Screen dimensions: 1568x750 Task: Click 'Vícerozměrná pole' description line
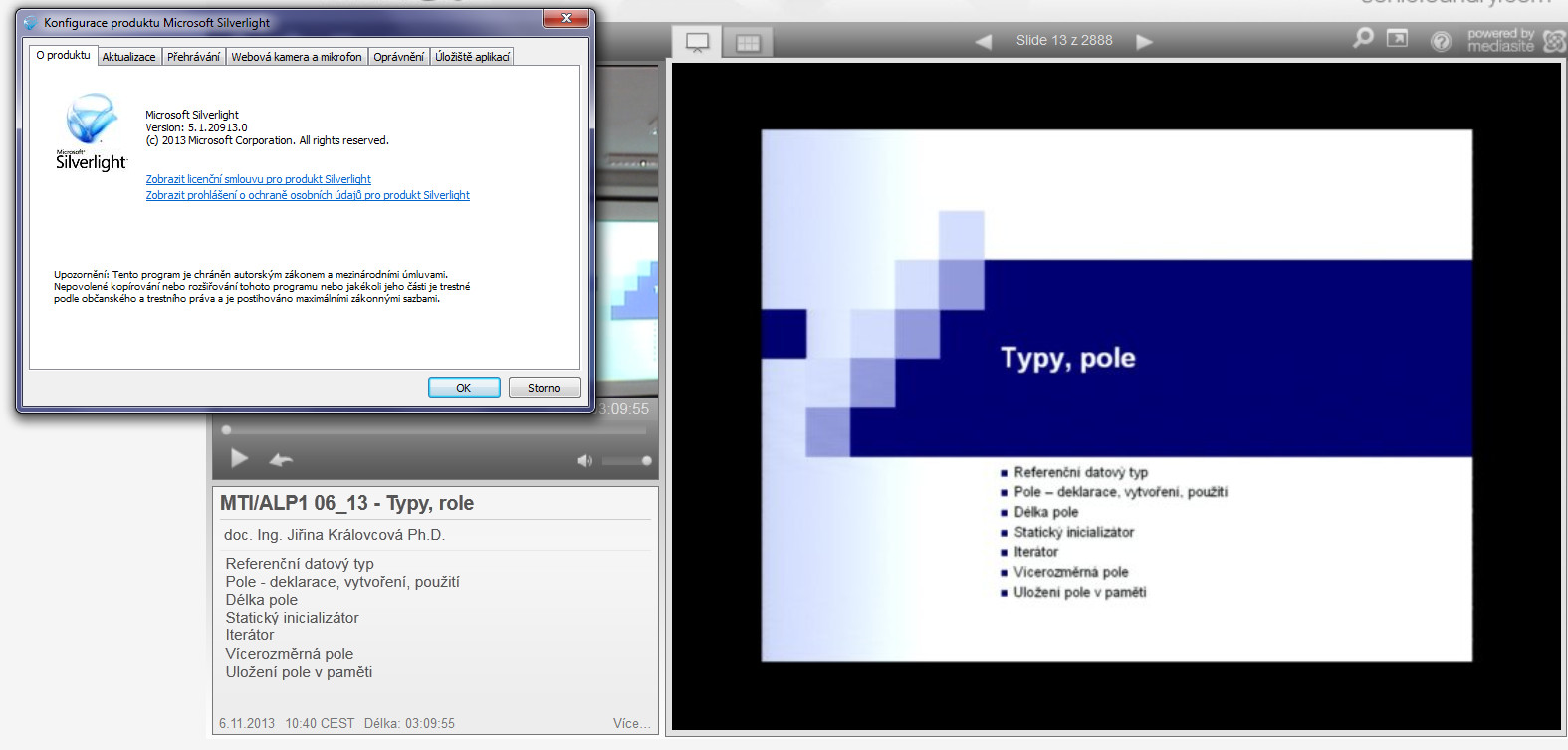(x=289, y=654)
